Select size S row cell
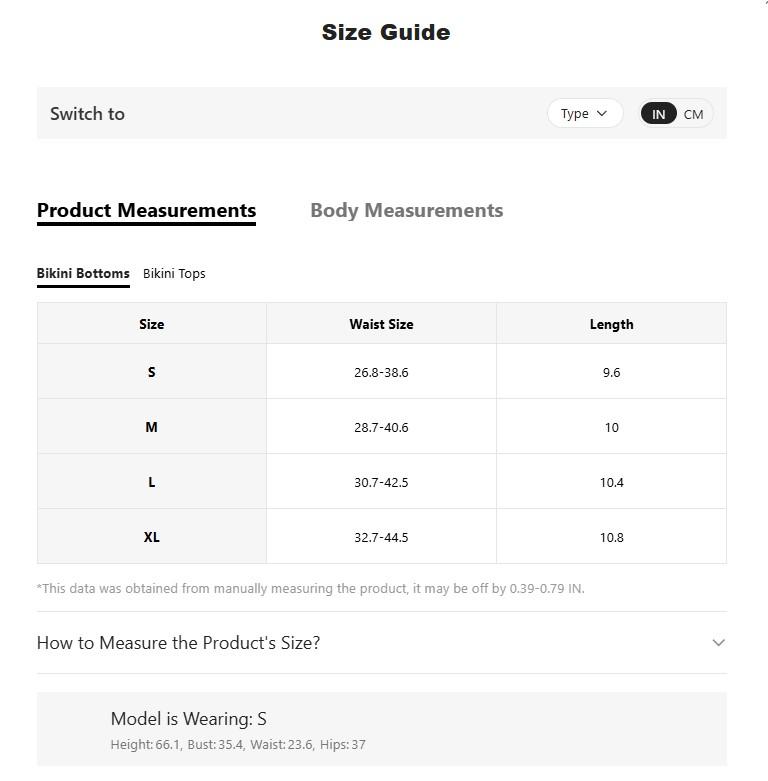Image resolution: width=768 pixels, height=781 pixels. 152,372
